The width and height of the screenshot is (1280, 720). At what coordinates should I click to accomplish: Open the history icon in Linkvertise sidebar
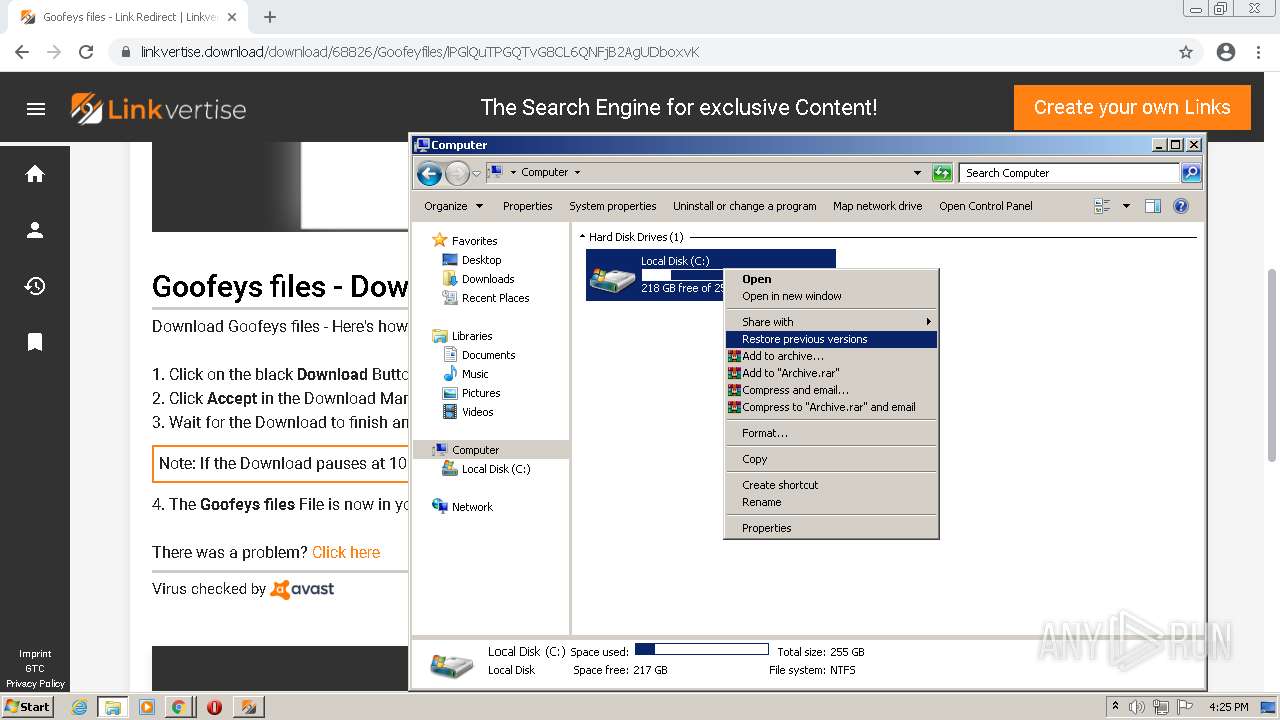[x=35, y=286]
